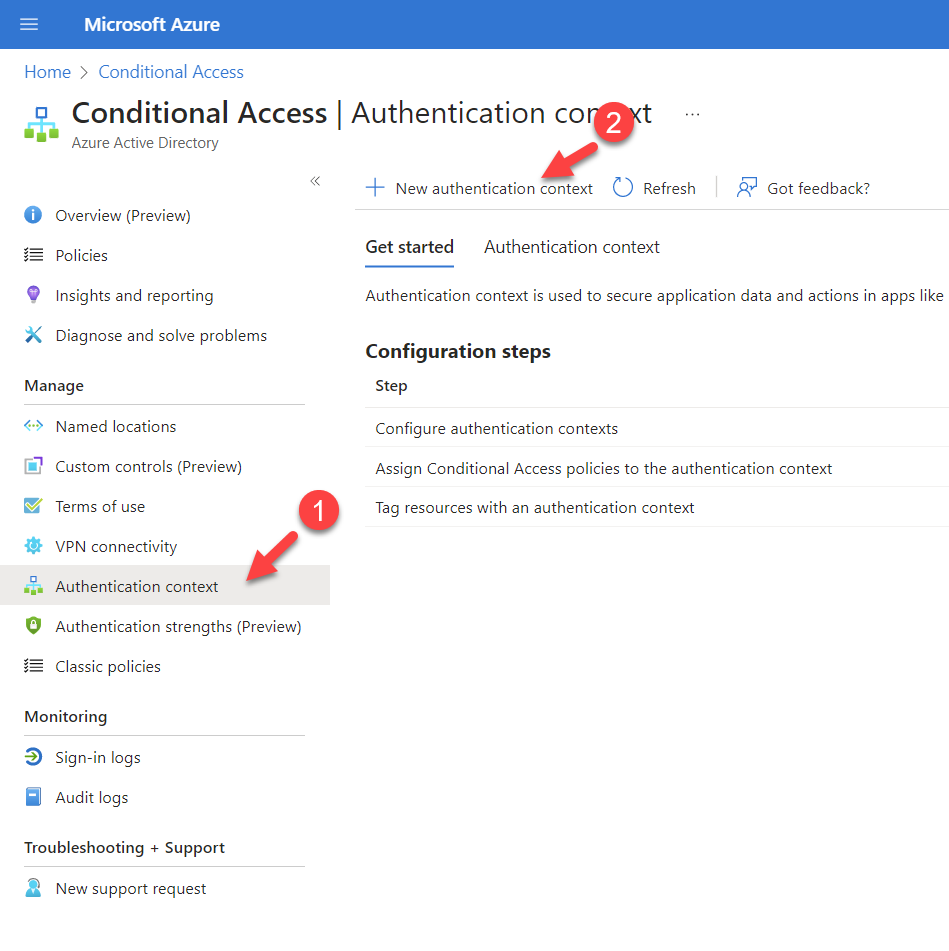The image size is (949, 951).
Task: Open Conditional Access breadcrumb link
Action: [x=171, y=72]
